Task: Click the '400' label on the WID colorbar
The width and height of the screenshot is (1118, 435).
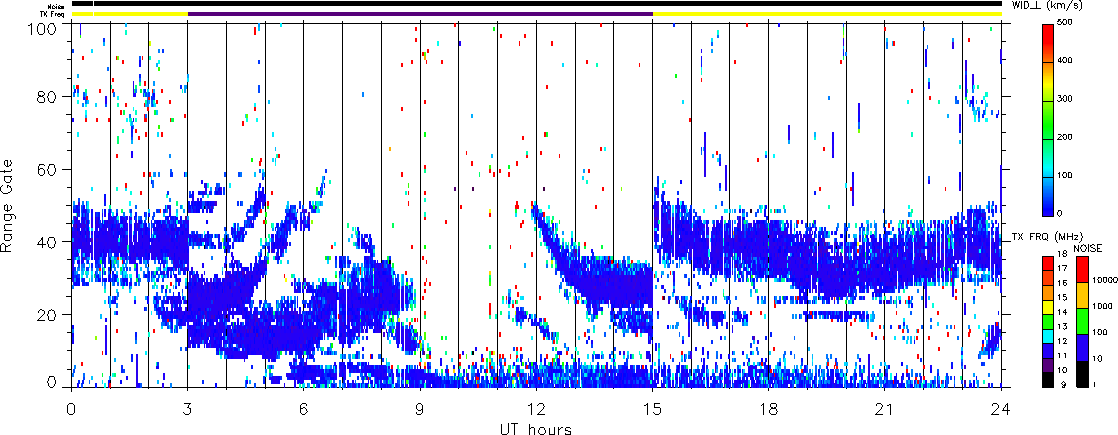Action: pyautogui.click(x=1067, y=63)
